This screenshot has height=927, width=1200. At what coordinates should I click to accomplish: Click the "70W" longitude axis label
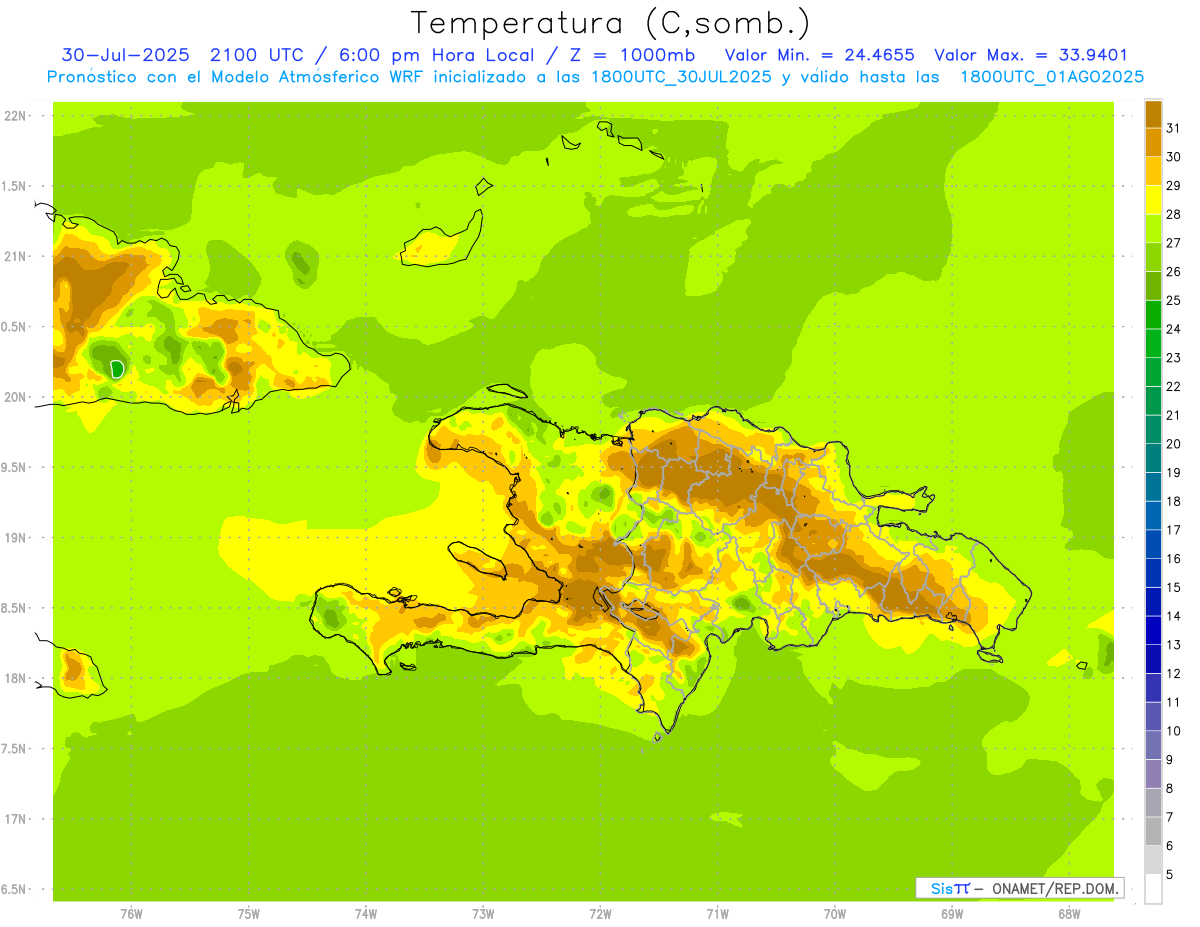pos(834,914)
